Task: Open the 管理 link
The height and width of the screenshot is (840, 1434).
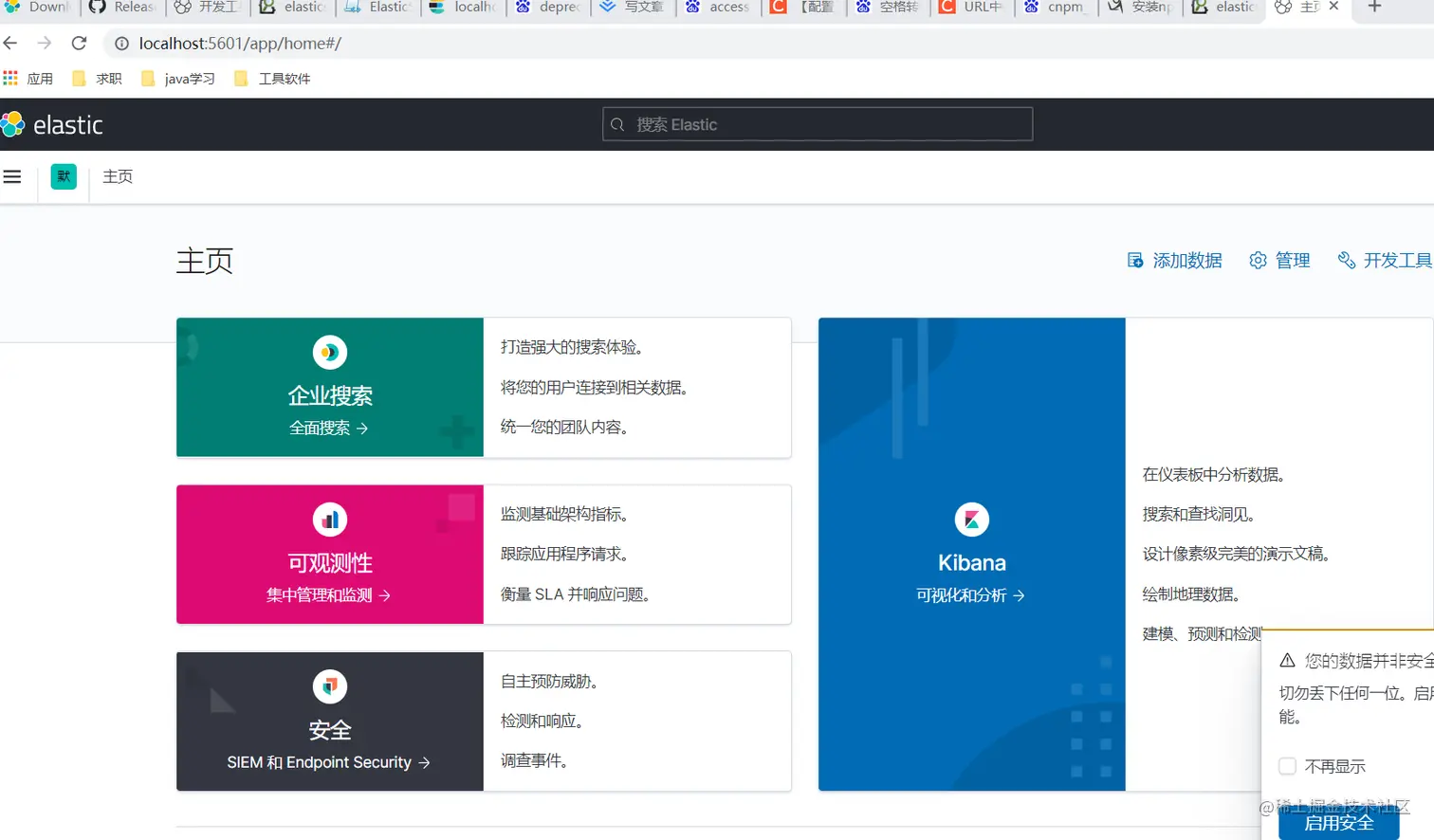Action: [x=1279, y=261]
